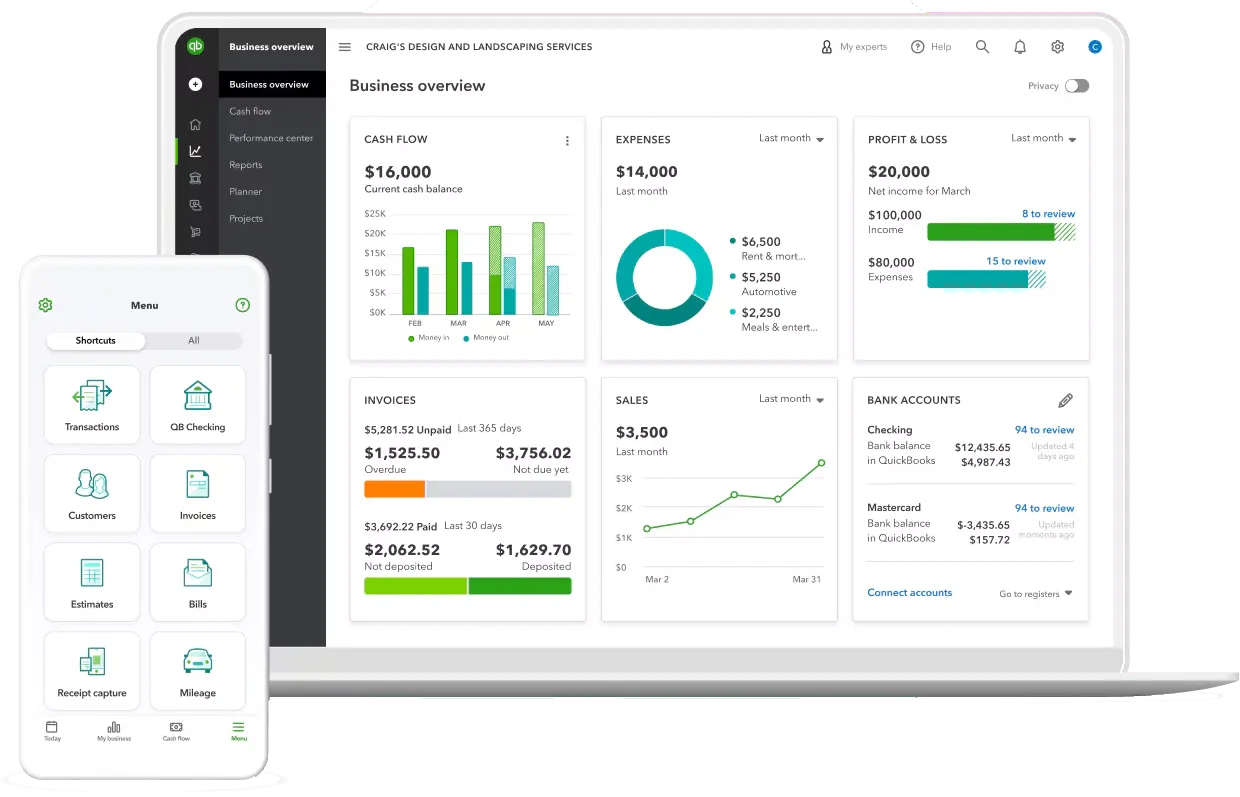
Task: Open the Expenses Last month dropdown
Action: click(x=791, y=138)
